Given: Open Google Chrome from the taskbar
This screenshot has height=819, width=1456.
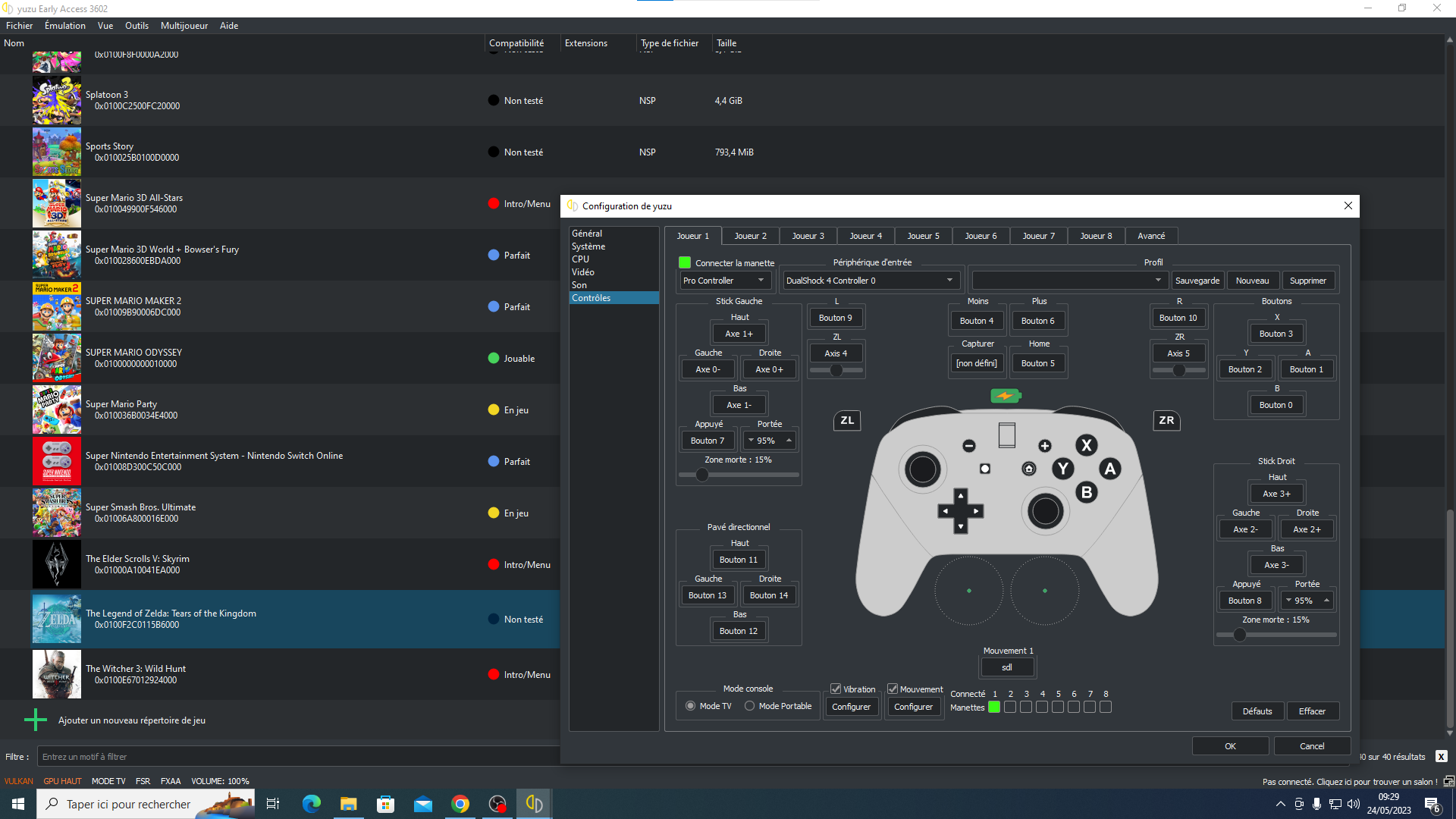Looking at the screenshot, I should (460, 804).
